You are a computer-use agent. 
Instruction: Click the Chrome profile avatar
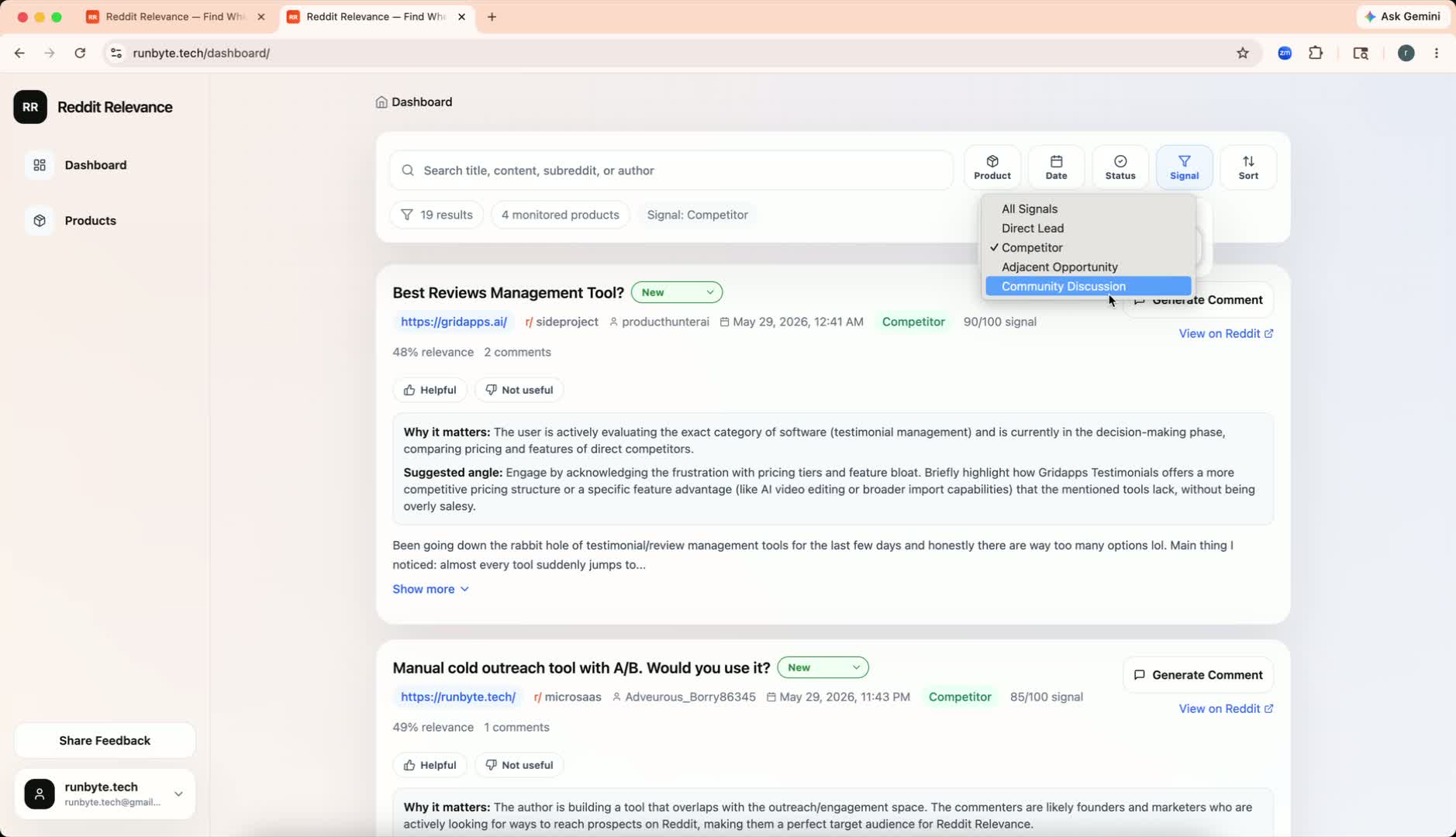pyautogui.click(x=1406, y=53)
